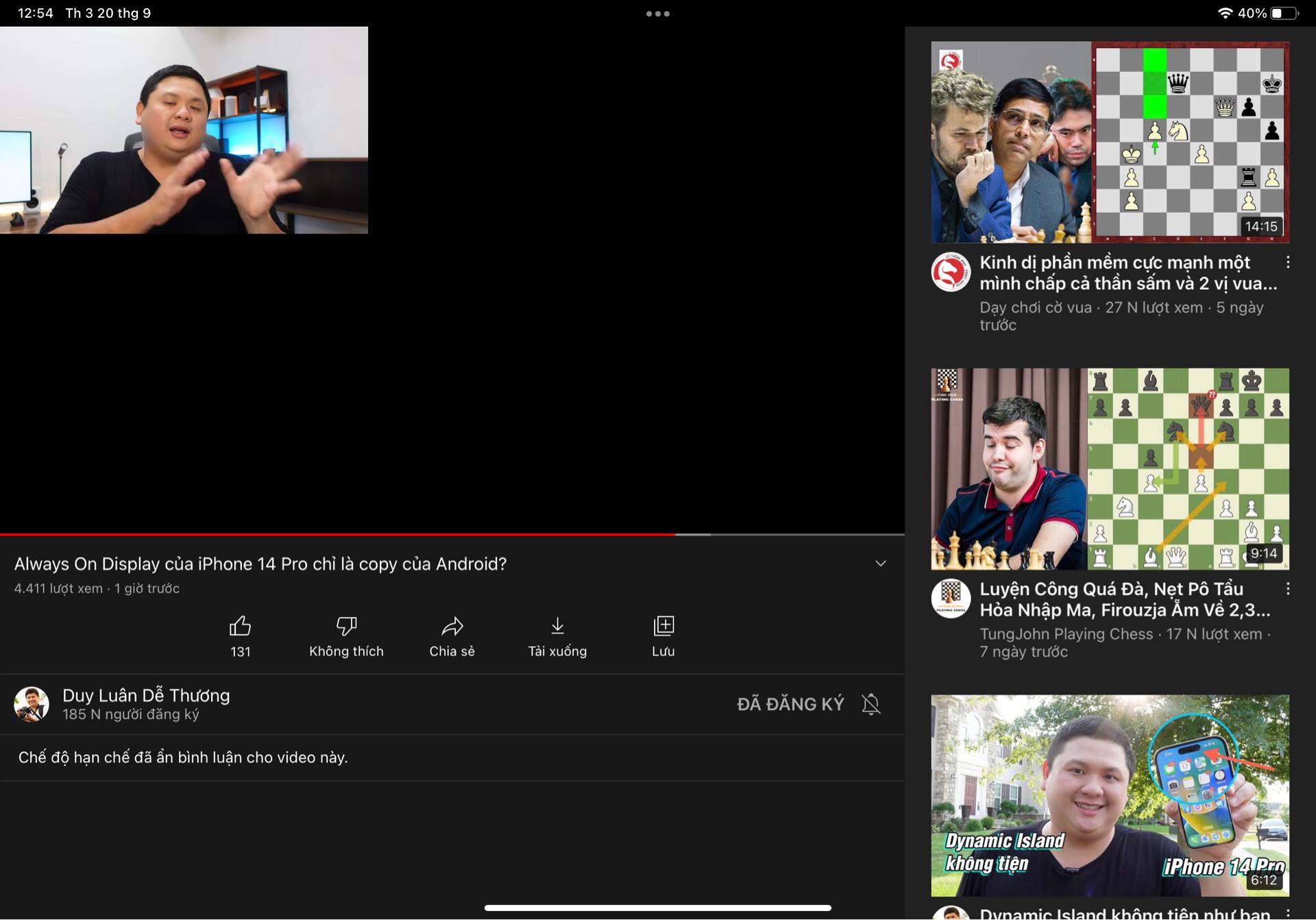This screenshot has width=1316, height=920.
Task: Tap the battery status indicator
Action: pyautogui.click(x=1284, y=13)
